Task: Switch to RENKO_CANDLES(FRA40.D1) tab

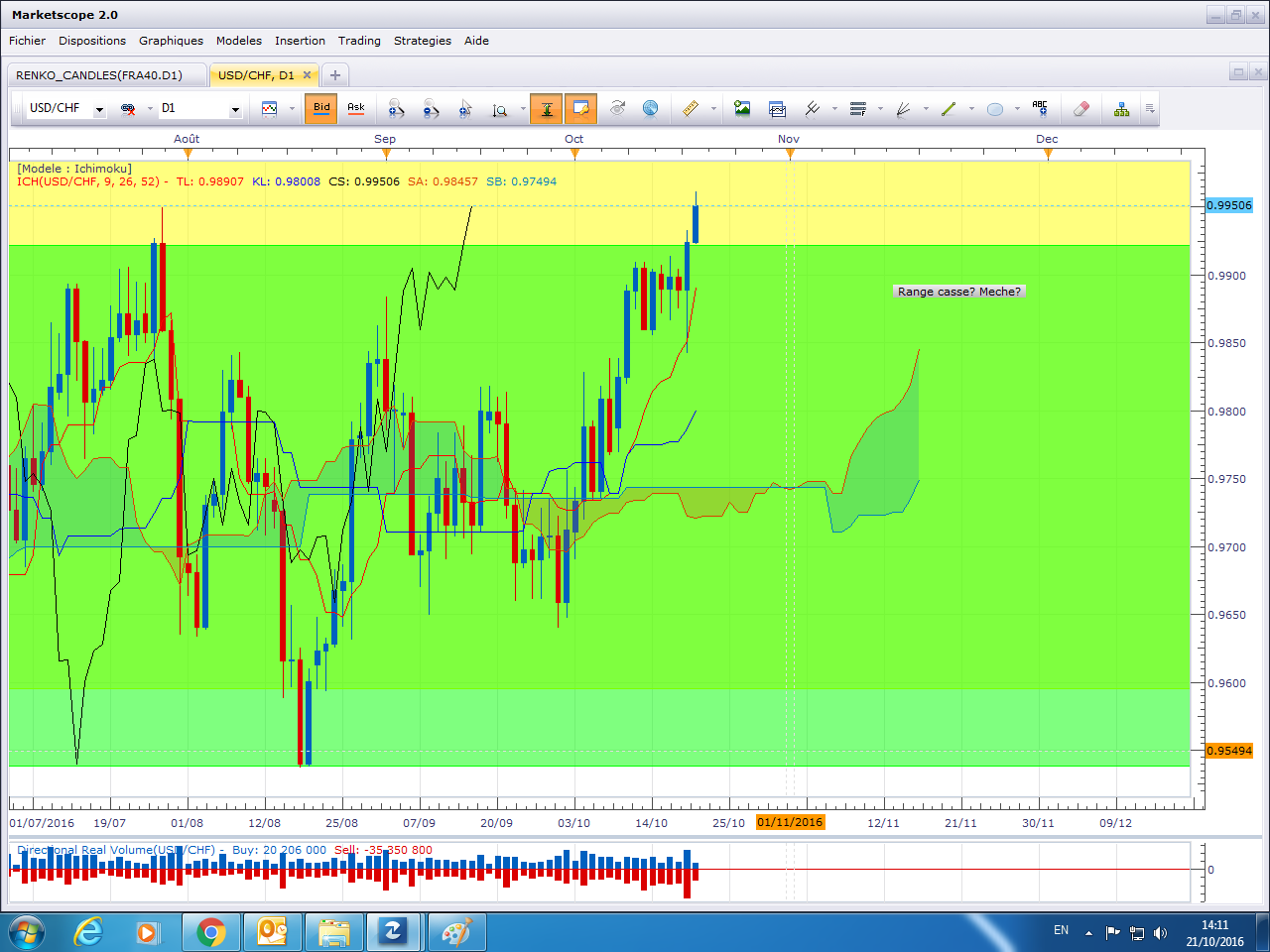Action: (99, 75)
